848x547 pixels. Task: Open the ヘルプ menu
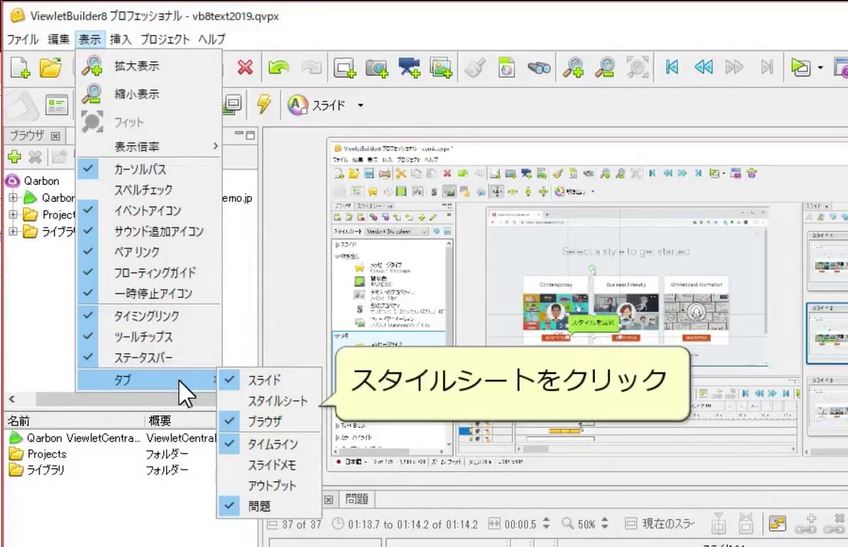(x=211, y=39)
